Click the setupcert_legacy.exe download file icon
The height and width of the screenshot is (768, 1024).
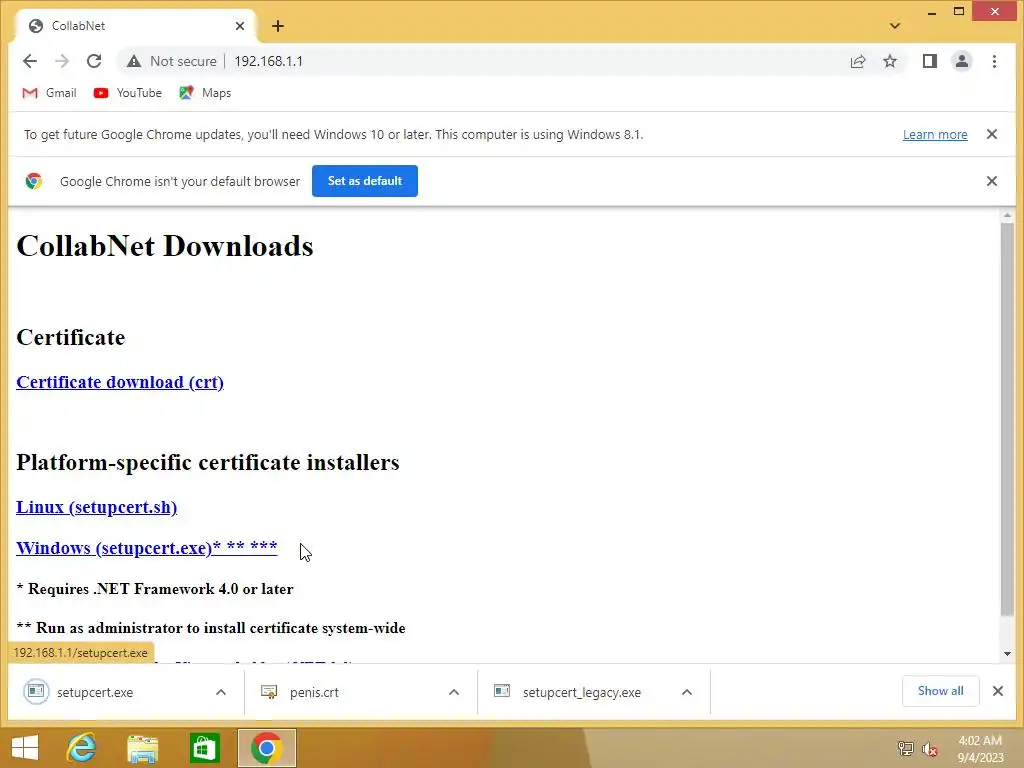502,691
